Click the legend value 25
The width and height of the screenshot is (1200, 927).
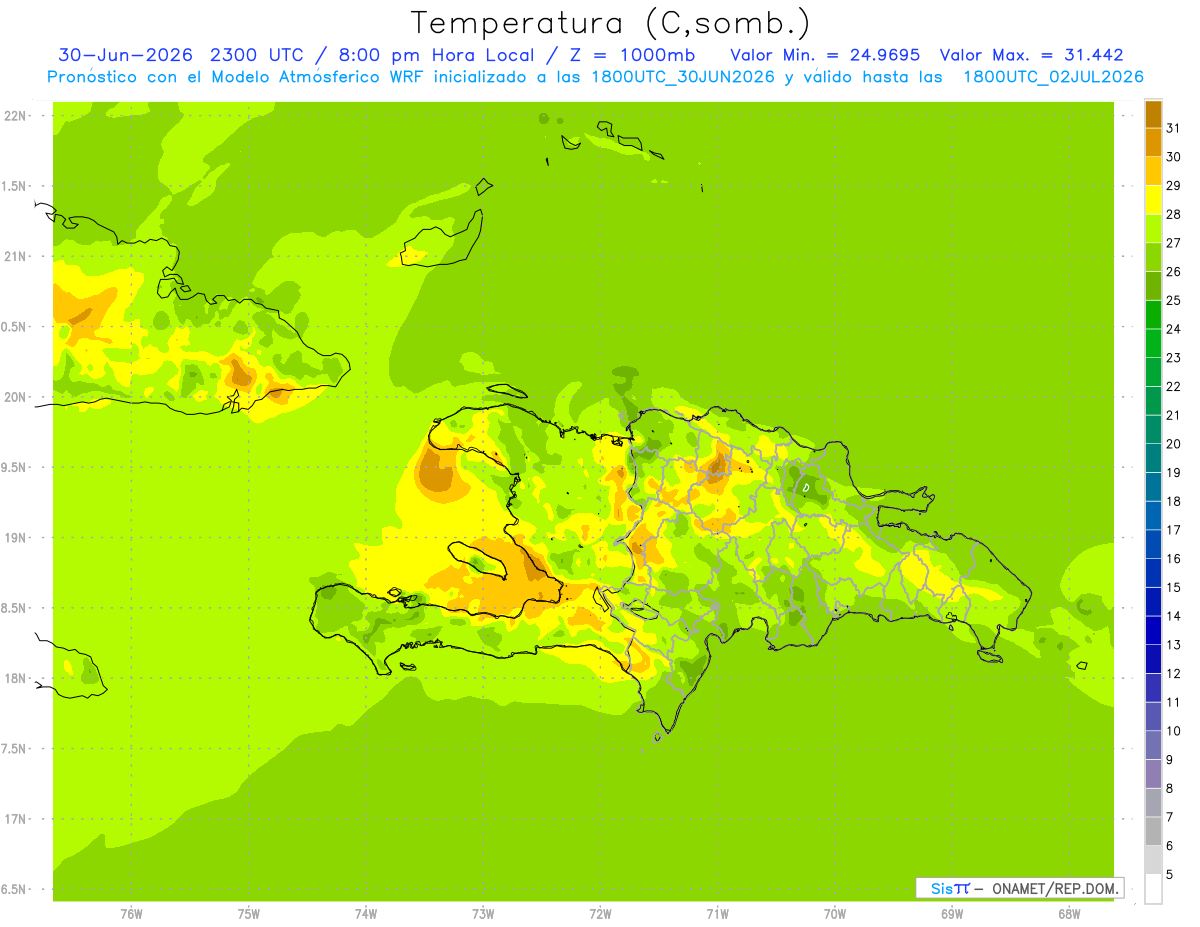coord(1173,300)
